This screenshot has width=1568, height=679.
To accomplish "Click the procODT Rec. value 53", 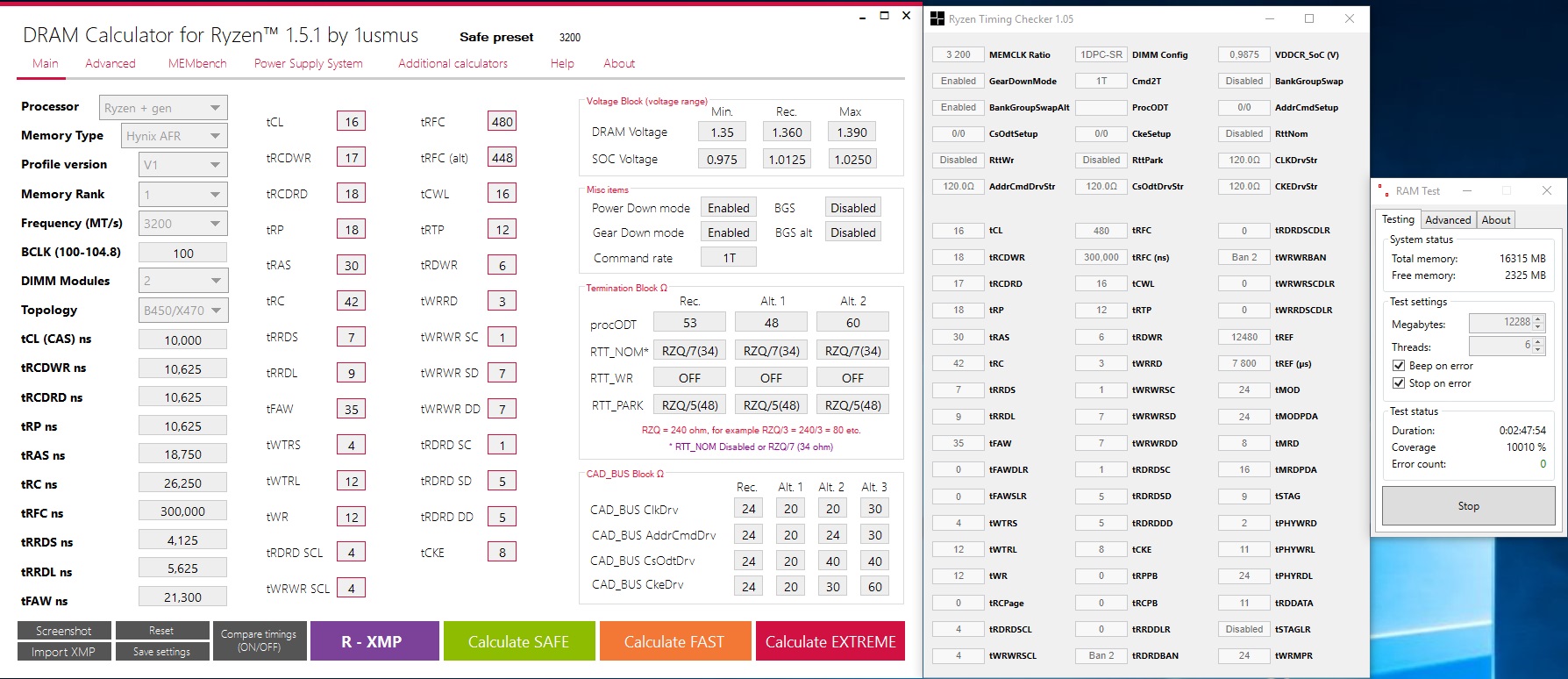I will [690, 323].
